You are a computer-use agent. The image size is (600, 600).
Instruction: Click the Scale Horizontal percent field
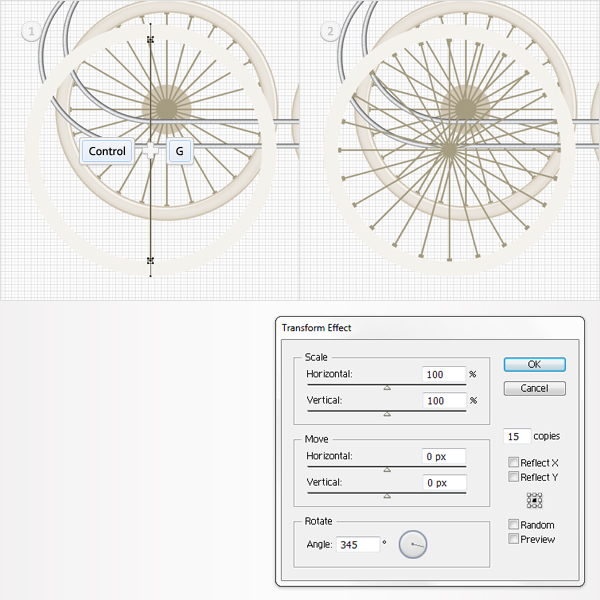[444, 374]
